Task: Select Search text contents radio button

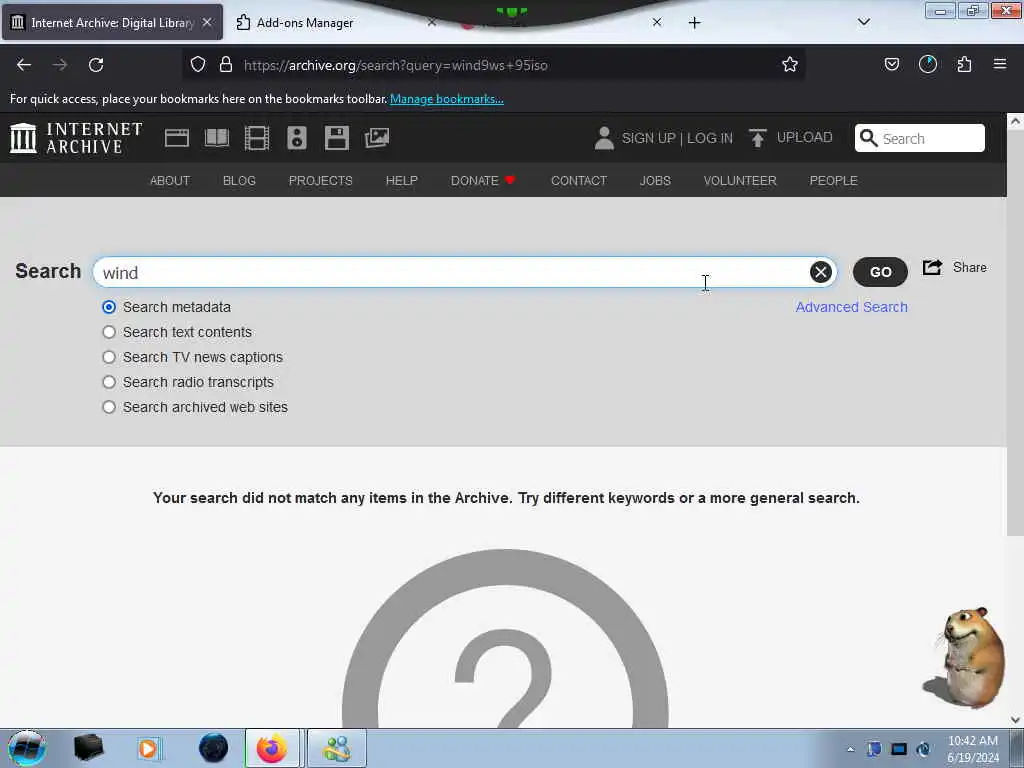Action: pyautogui.click(x=109, y=332)
